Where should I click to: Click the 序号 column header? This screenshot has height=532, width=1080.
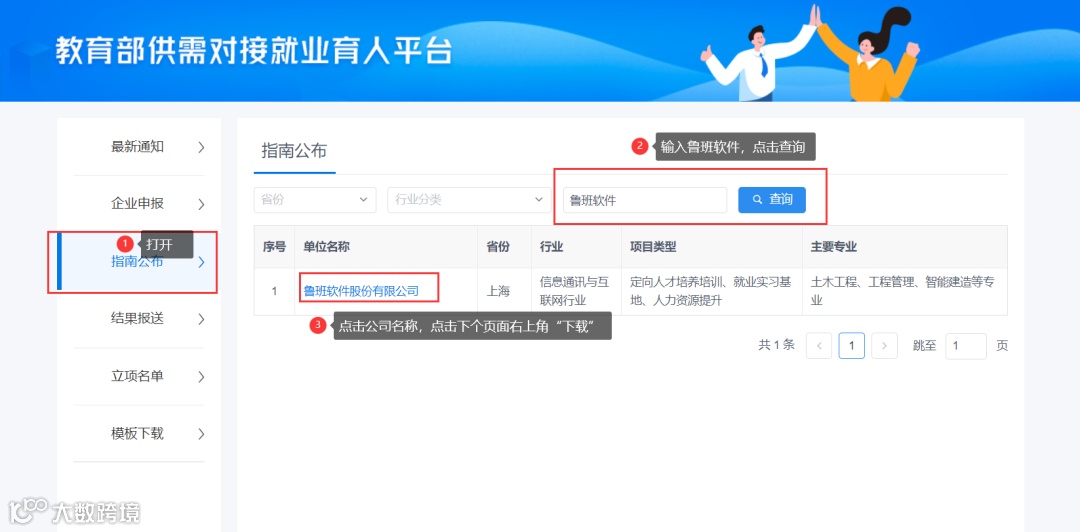pyautogui.click(x=274, y=247)
